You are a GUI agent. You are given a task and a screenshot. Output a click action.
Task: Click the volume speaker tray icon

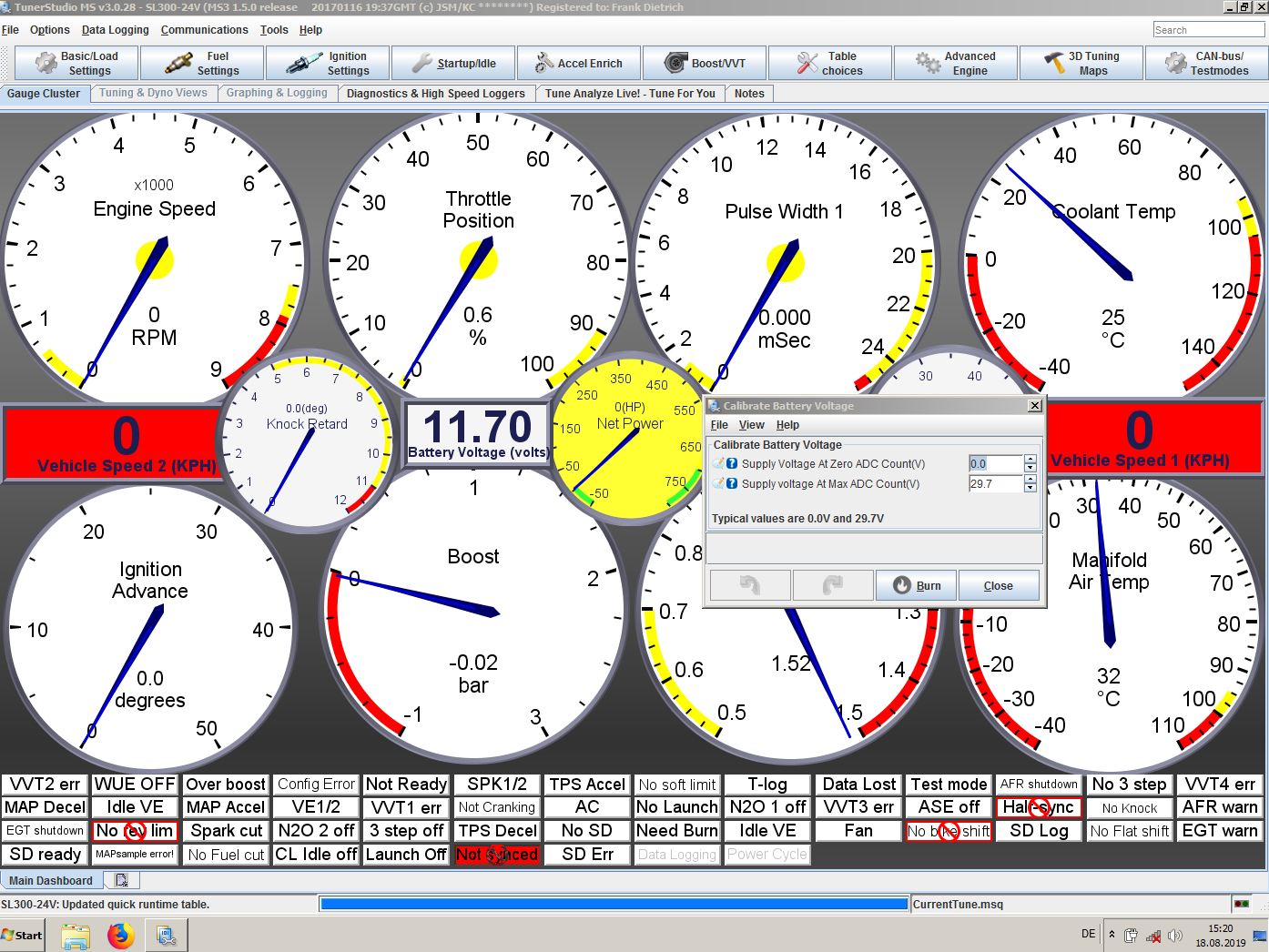pyautogui.click(x=1174, y=936)
